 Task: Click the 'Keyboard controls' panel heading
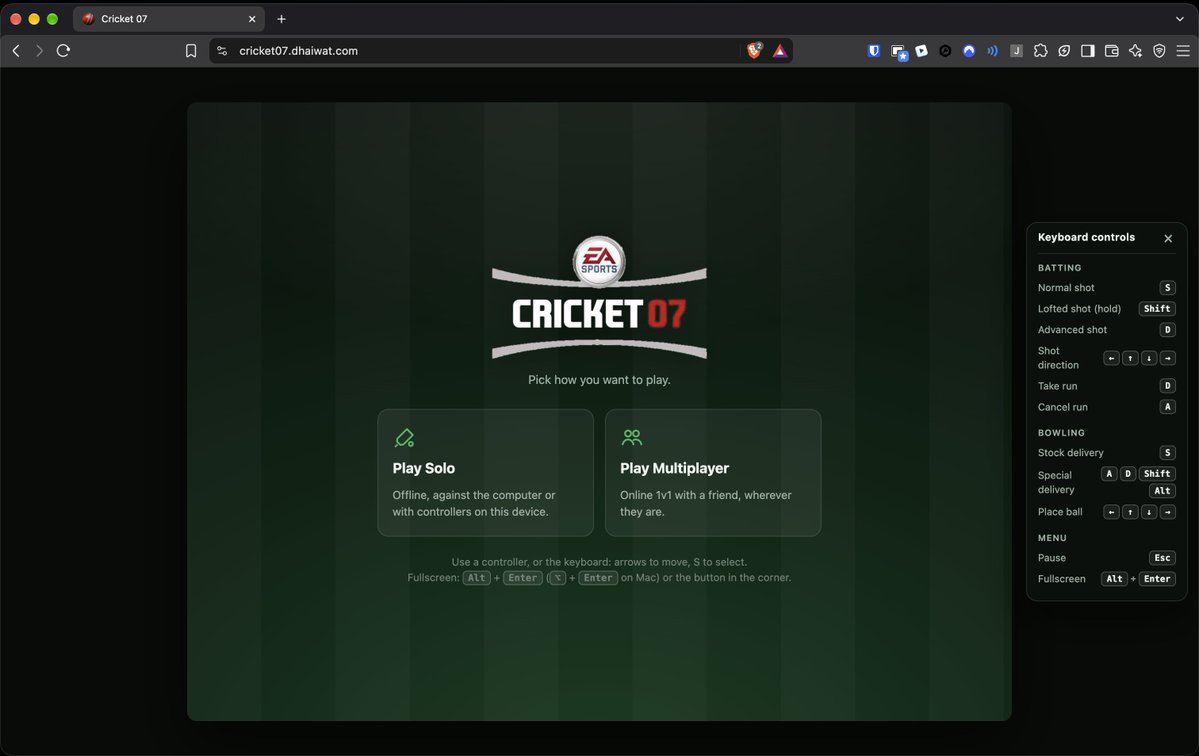1086,237
